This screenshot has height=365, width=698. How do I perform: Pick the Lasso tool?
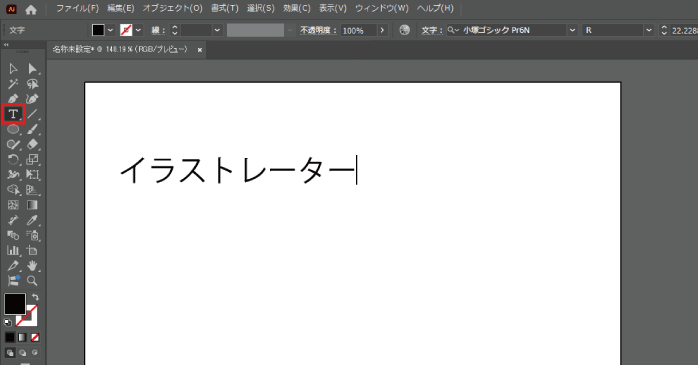point(32,84)
